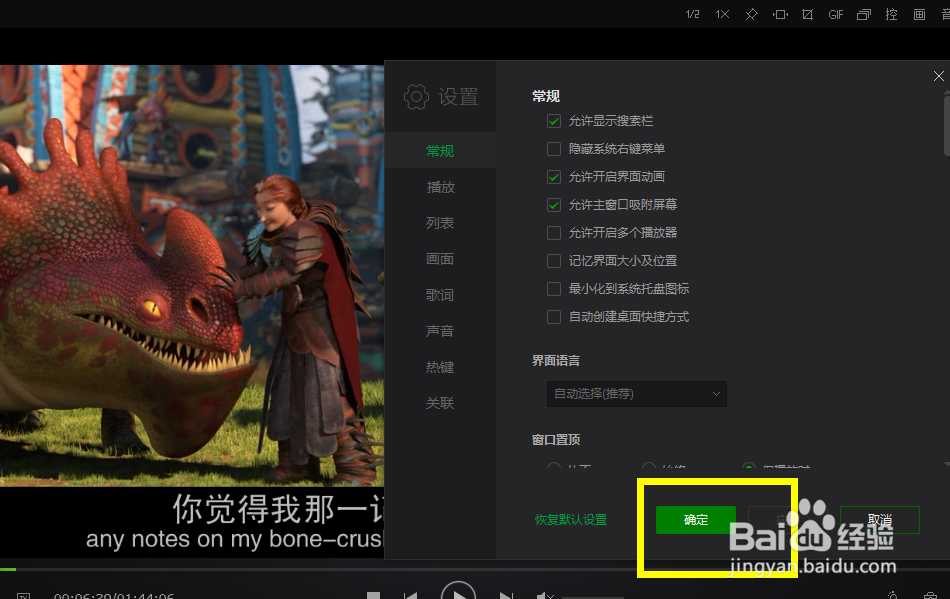Image resolution: width=950 pixels, height=599 pixels.
Task: Open the crop screenshot tool
Action: 808,14
